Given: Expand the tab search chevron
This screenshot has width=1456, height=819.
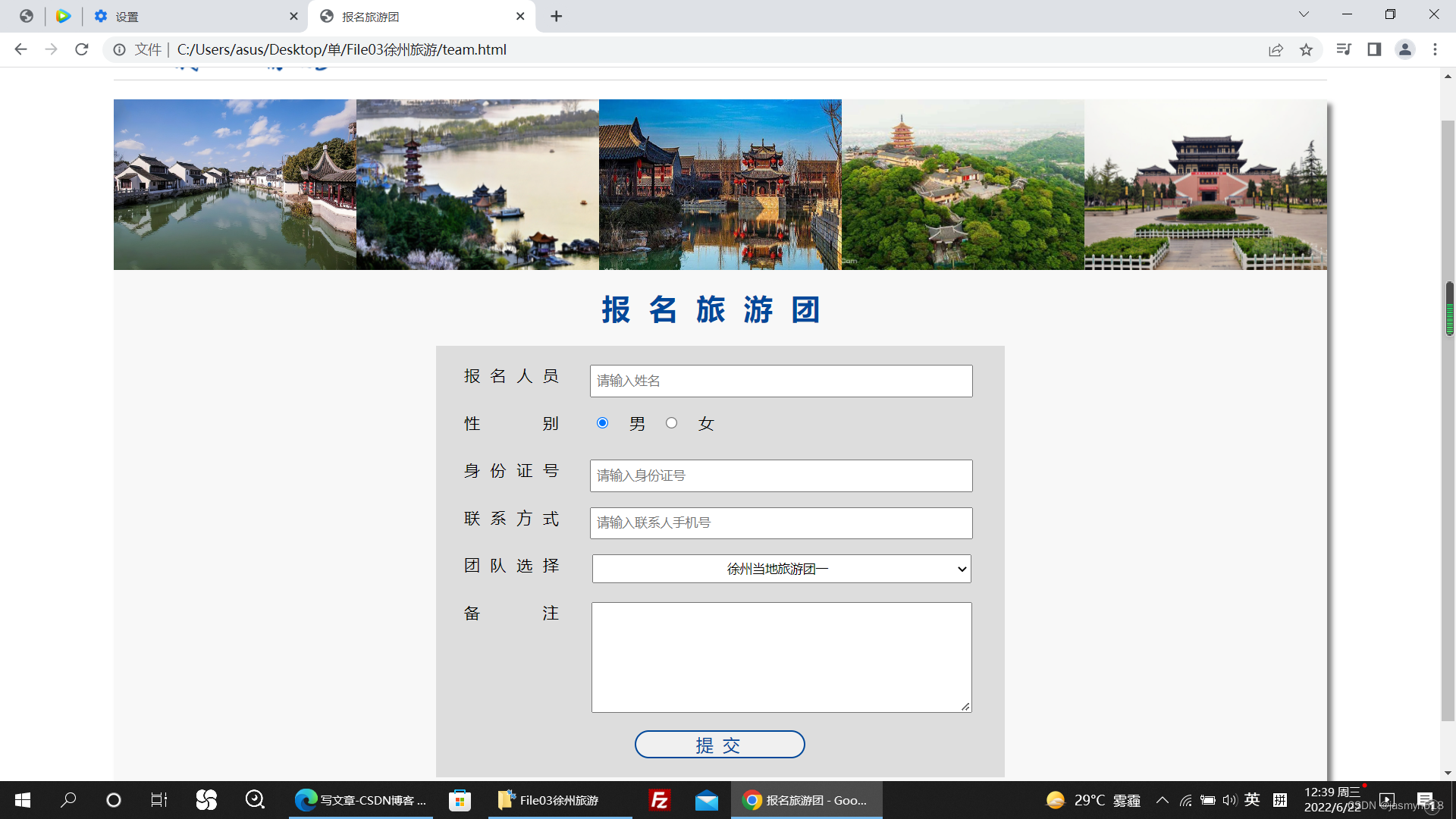Looking at the screenshot, I should (x=1304, y=14).
